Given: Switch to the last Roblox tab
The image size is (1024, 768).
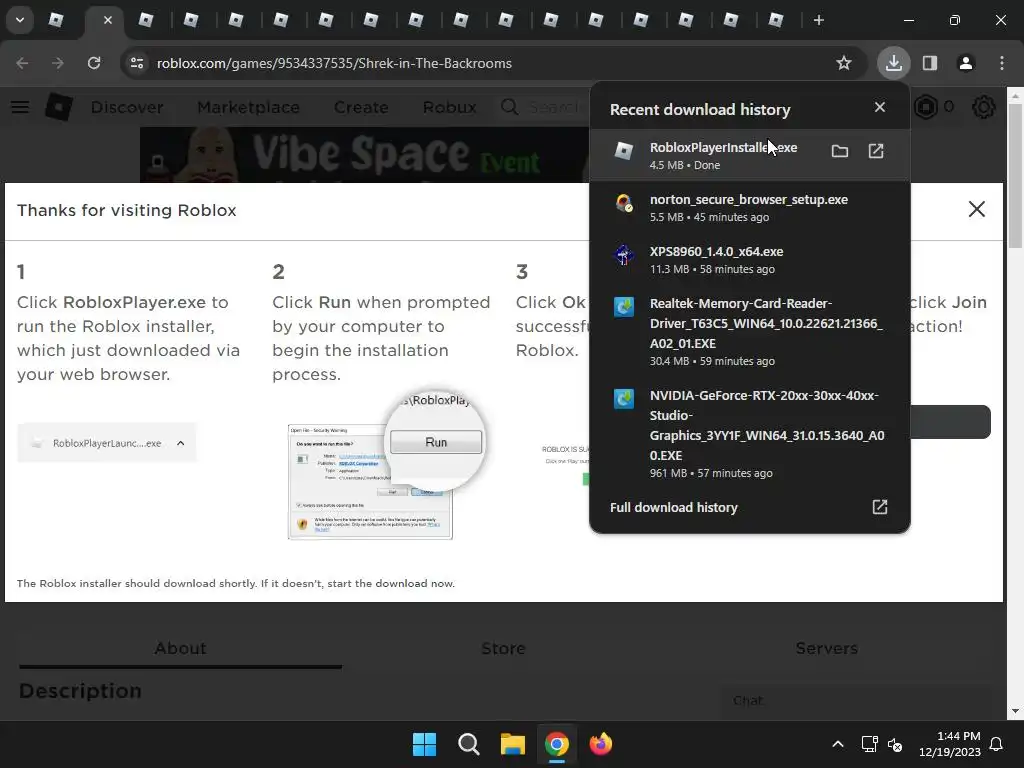Looking at the screenshot, I should click(x=776, y=20).
